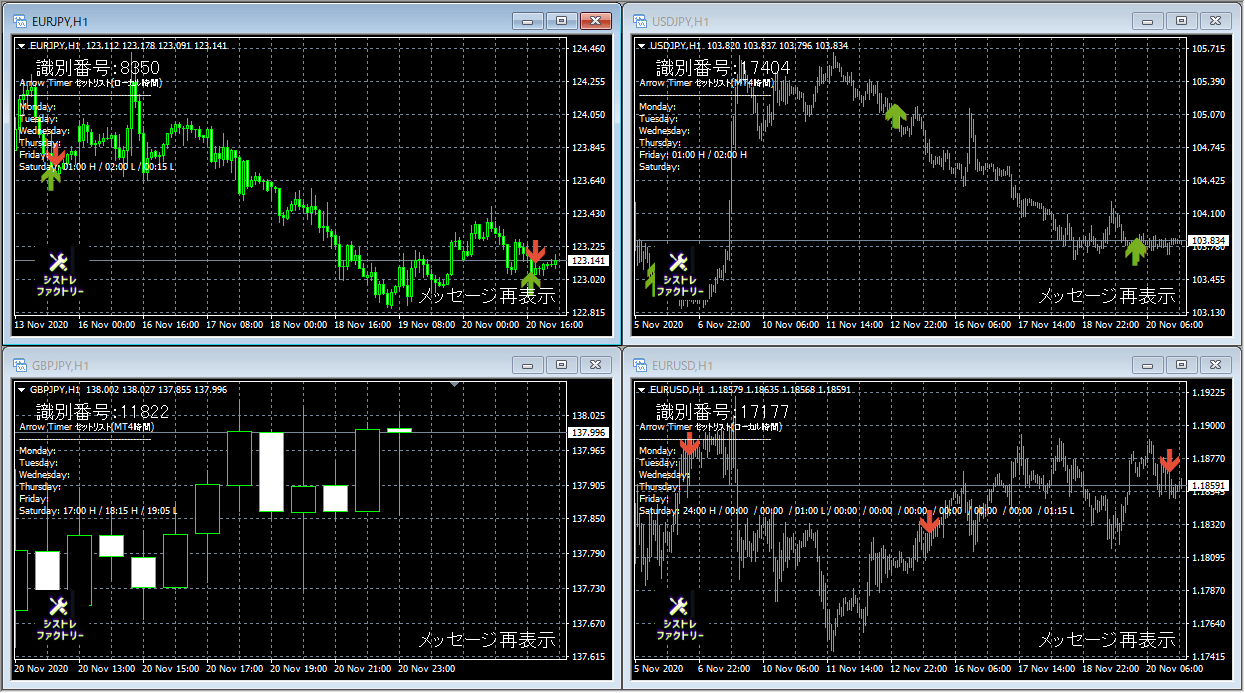Click the EURJPY,H1 window title bar chart icon

(18, 20)
